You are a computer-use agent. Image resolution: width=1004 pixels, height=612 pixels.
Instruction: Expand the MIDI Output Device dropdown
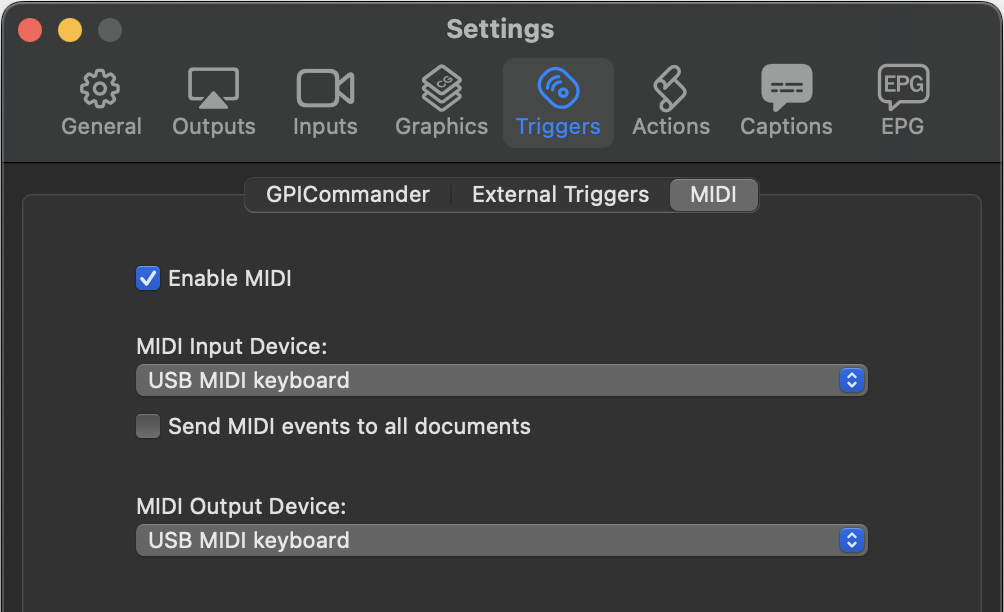[x=501, y=540]
